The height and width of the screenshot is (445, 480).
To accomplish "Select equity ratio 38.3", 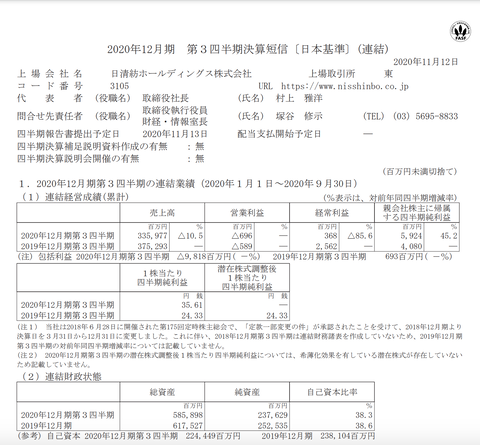I will (x=364, y=415).
